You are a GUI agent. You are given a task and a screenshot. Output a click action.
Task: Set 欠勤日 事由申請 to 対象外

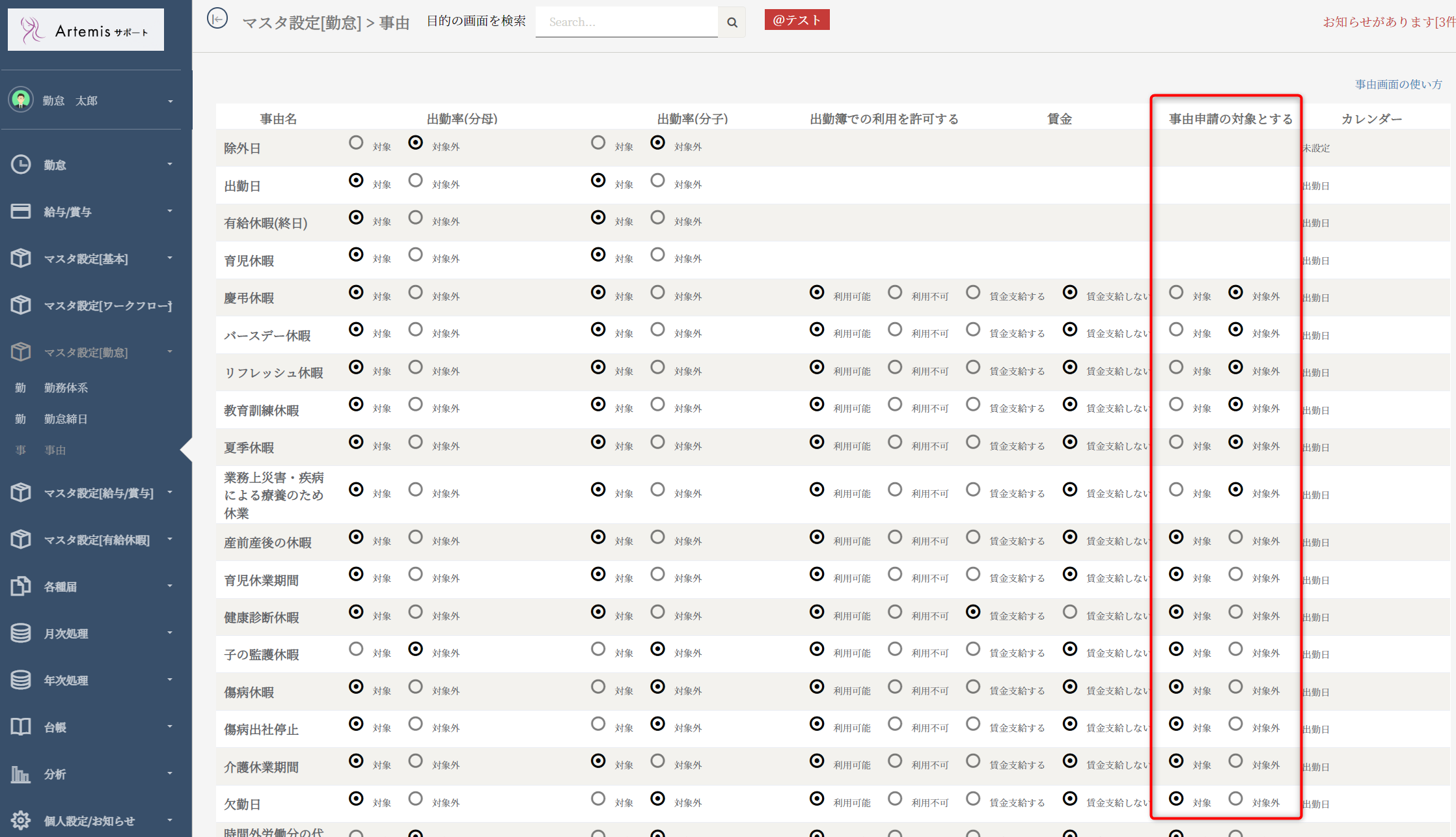click(x=1235, y=799)
